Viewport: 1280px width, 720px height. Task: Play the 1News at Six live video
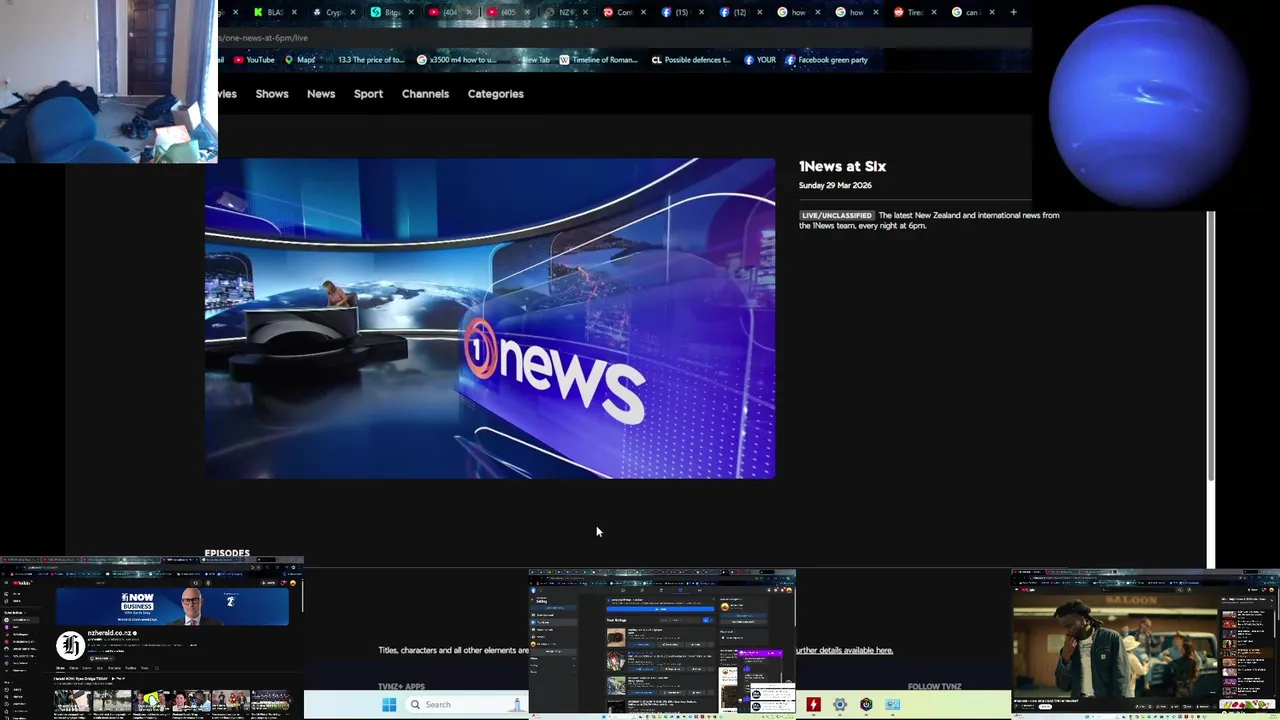490,318
